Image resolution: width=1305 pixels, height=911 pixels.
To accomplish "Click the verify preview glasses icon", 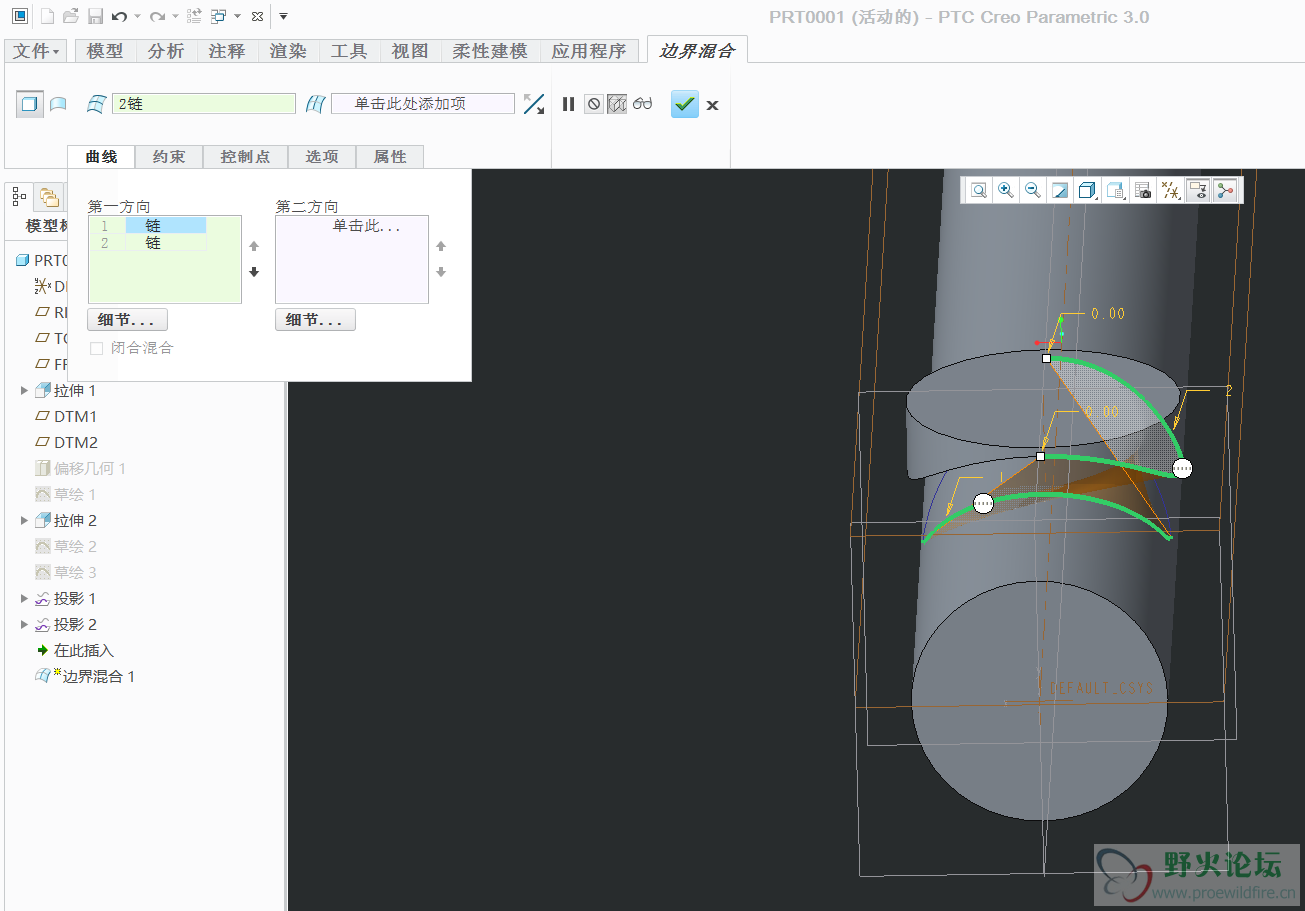I will 642,104.
